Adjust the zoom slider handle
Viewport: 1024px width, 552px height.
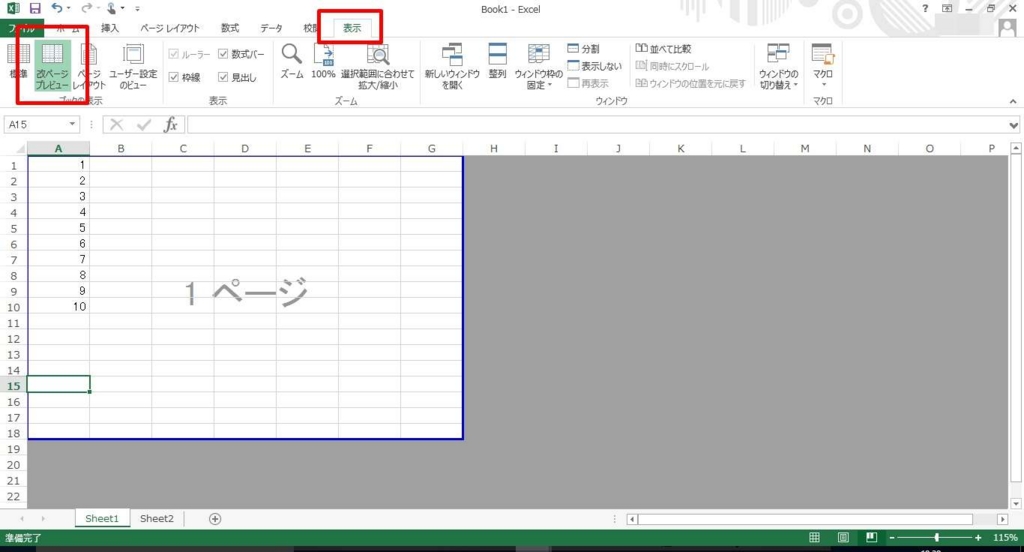(936, 538)
